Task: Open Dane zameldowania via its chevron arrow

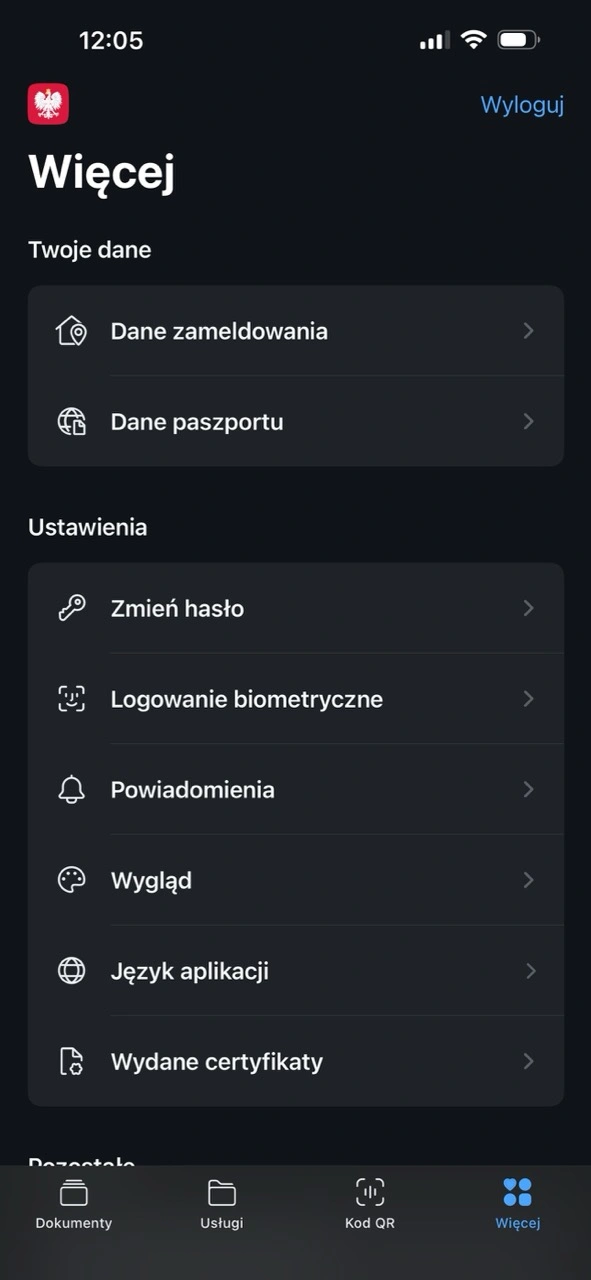Action: coord(529,331)
